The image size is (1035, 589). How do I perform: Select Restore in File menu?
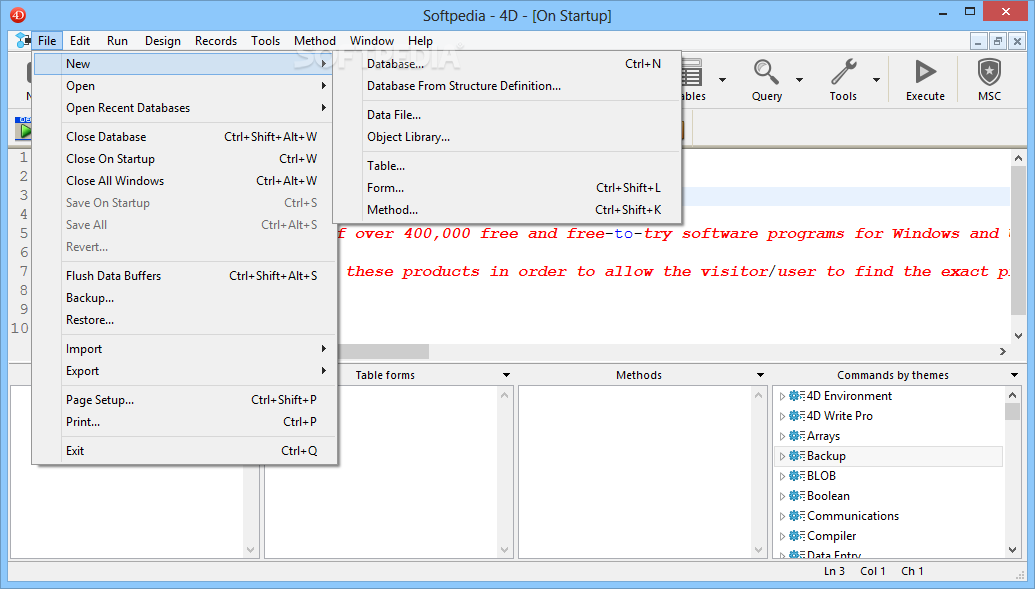click(x=185, y=320)
